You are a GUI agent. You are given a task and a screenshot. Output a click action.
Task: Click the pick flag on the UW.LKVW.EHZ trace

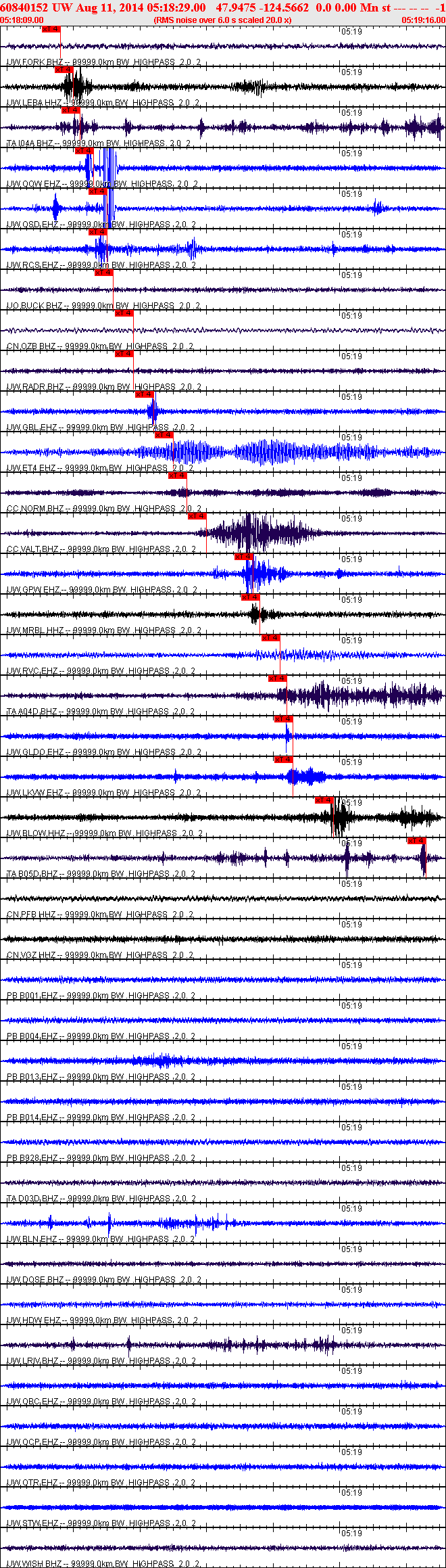pos(284,760)
